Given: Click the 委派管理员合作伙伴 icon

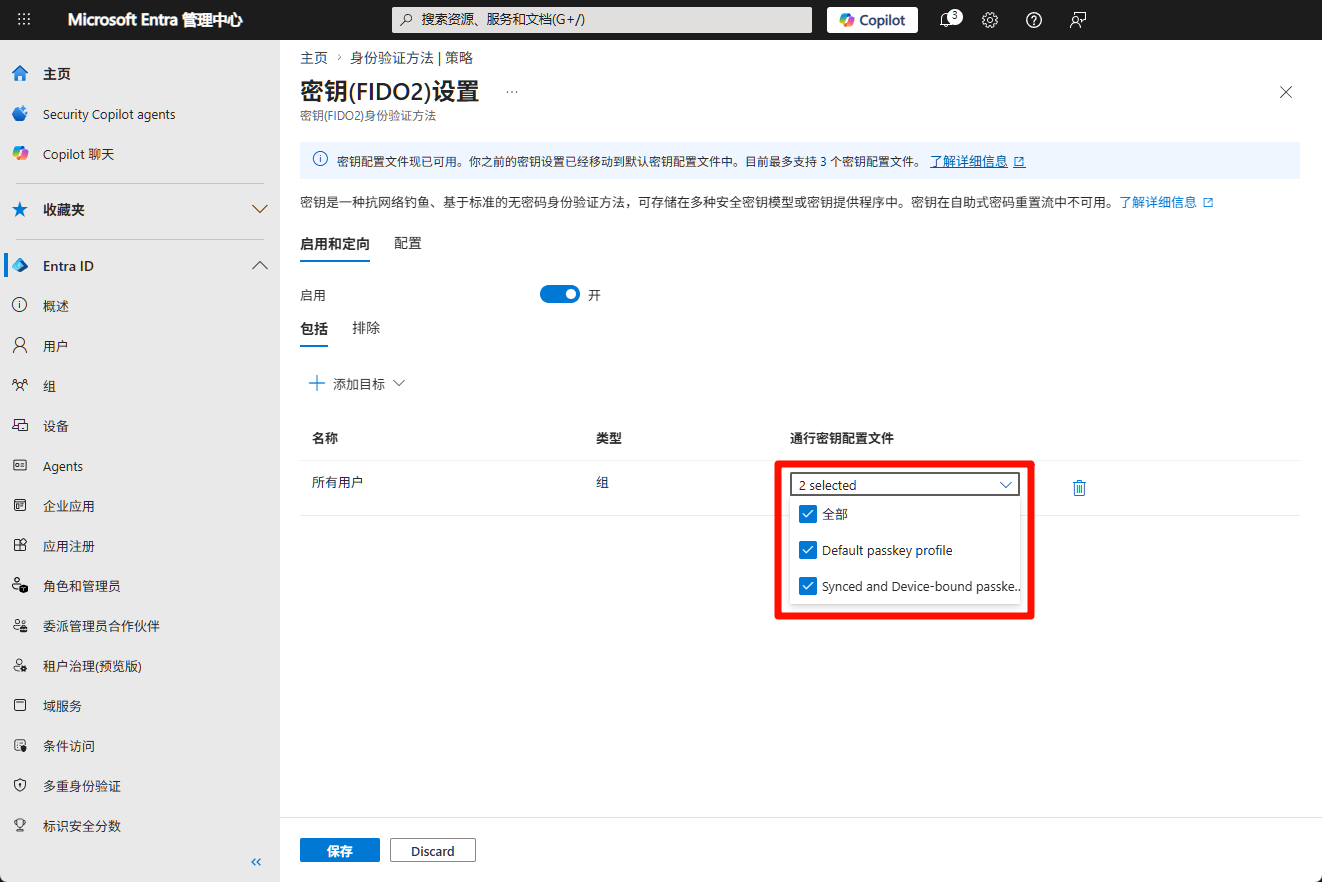Looking at the screenshot, I should [20, 626].
